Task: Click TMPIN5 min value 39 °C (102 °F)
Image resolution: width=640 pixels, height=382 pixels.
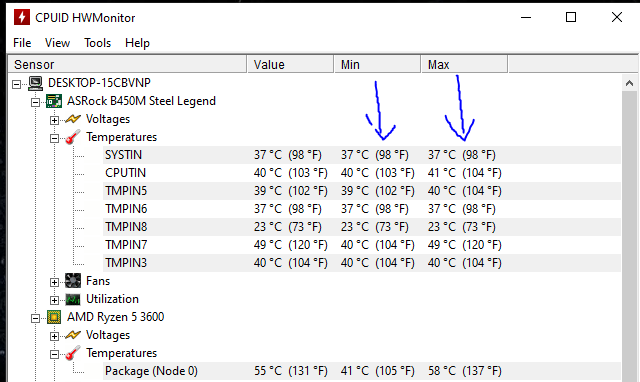Action: (x=378, y=191)
